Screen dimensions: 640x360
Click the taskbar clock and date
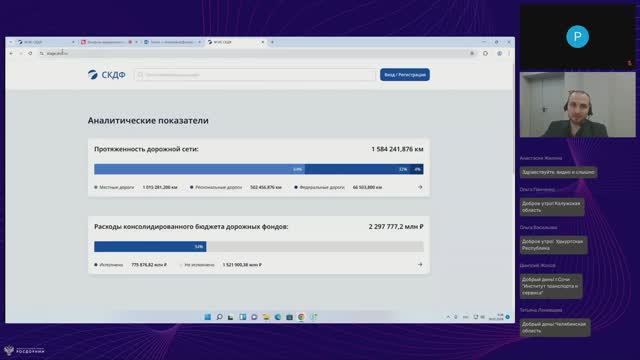click(496, 317)
